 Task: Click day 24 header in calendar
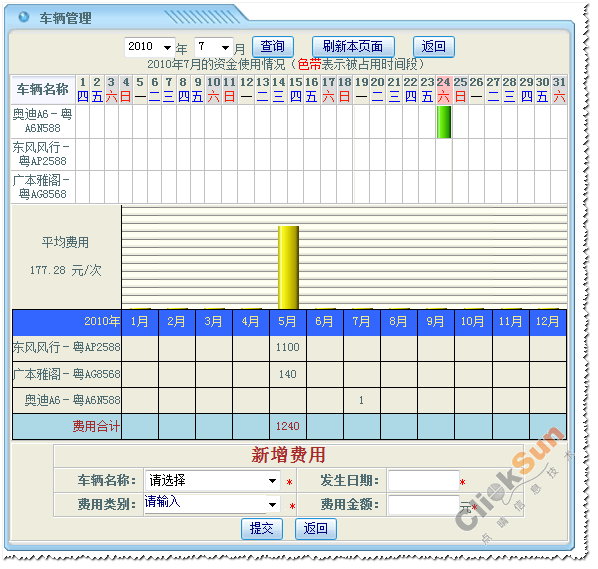[x=444, y=89]
